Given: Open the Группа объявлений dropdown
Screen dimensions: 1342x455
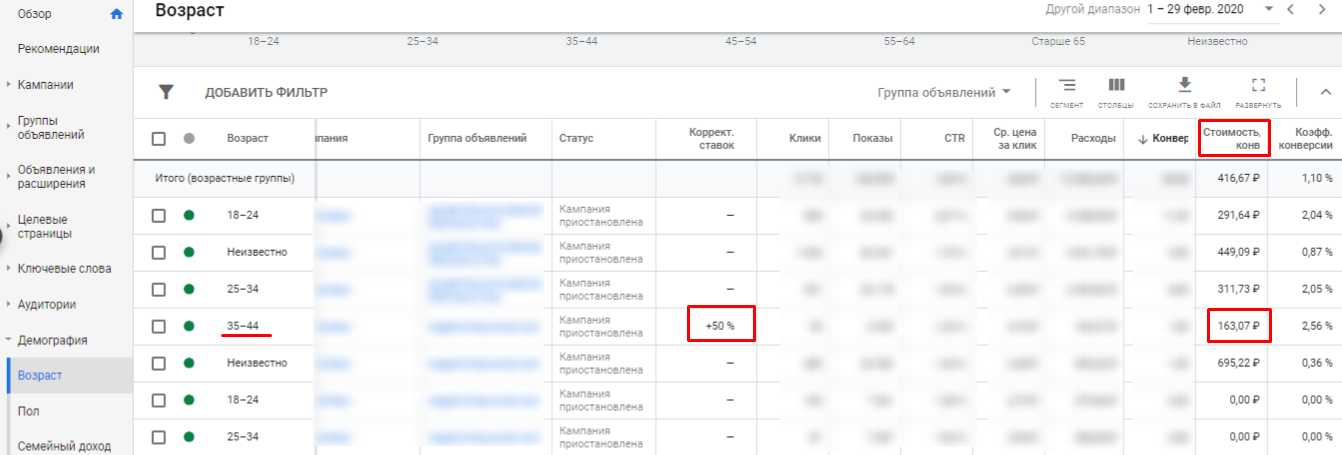Looking at the screenshot, I should pyautogui.click(x=944, y=92).
